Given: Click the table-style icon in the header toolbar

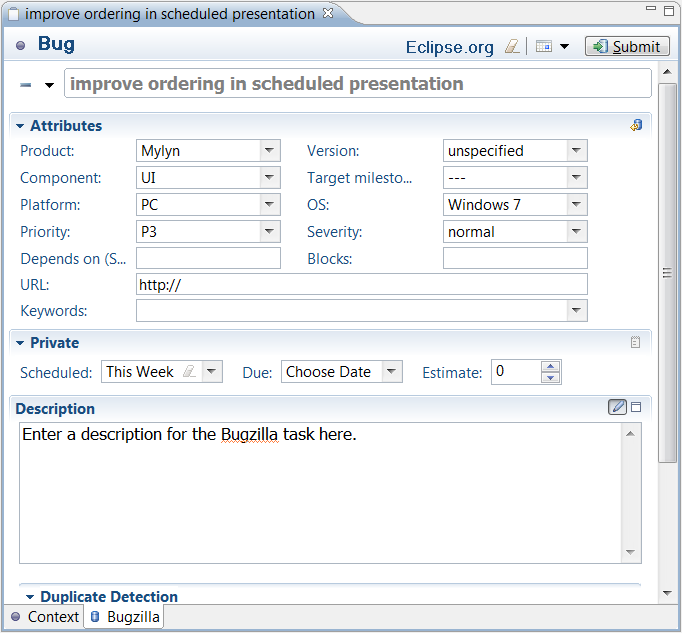Looking at the screenshot, I should click(544, 46).
